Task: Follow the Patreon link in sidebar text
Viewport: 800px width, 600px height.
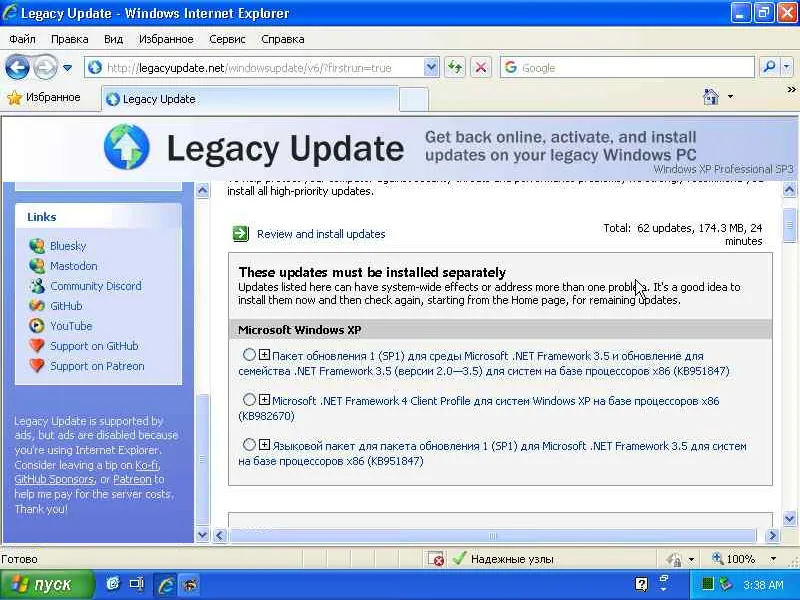Action: click(132, 479)
